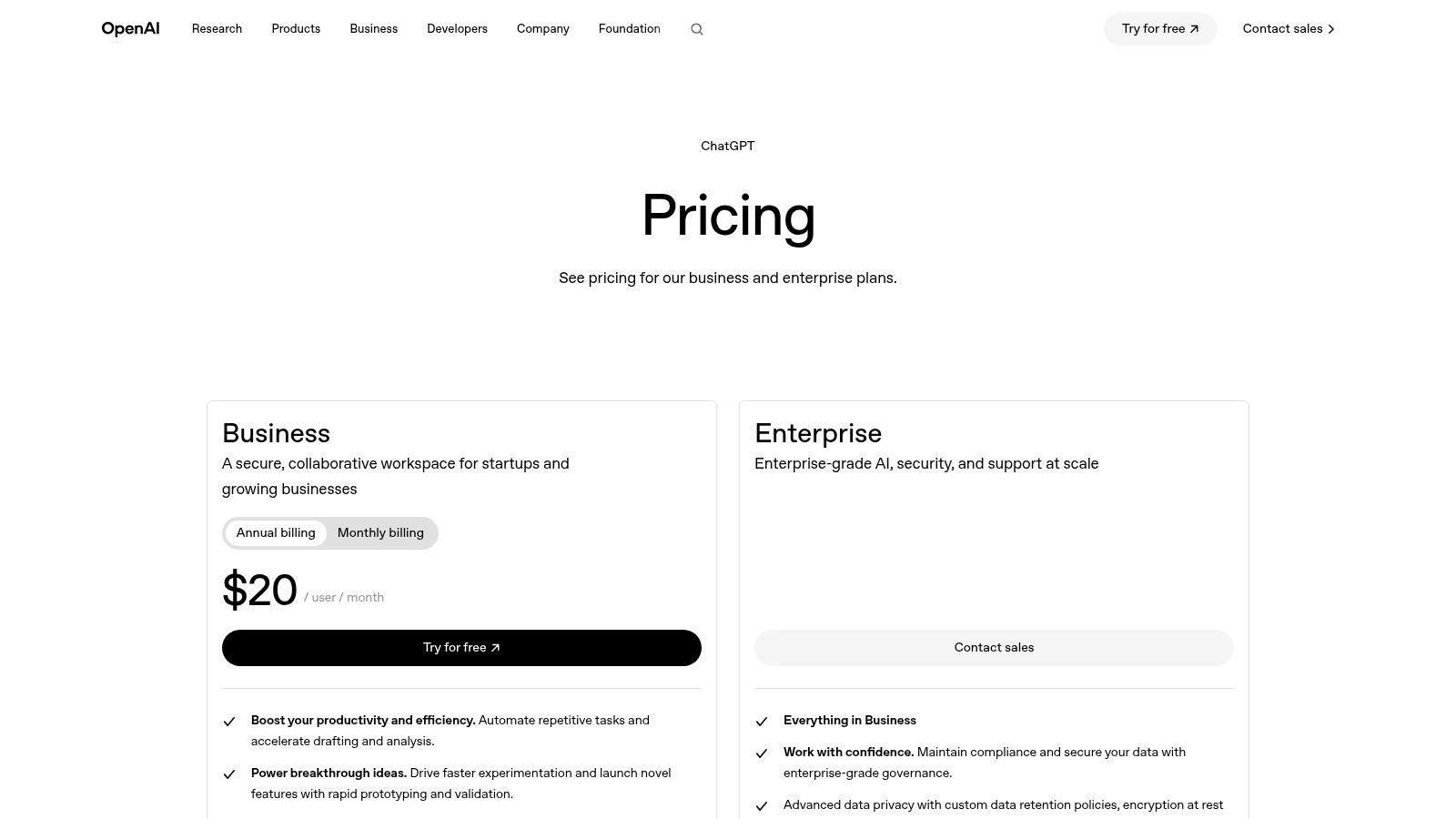Open the Research menu

point(217,28)
